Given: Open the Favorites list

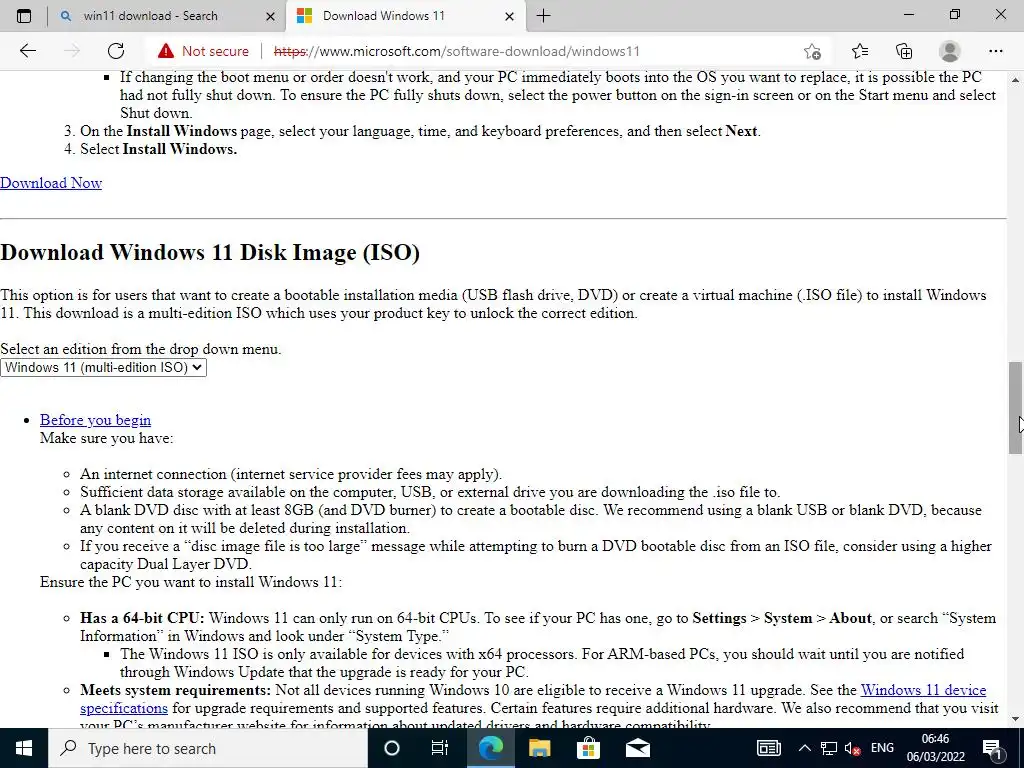Looking at the screenshot, I should point(860,51).
